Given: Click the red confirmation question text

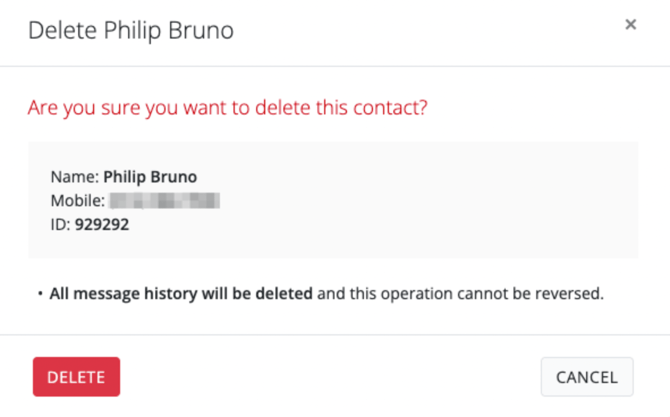Looking at the screenshot, I should click(x=228, y=106).
